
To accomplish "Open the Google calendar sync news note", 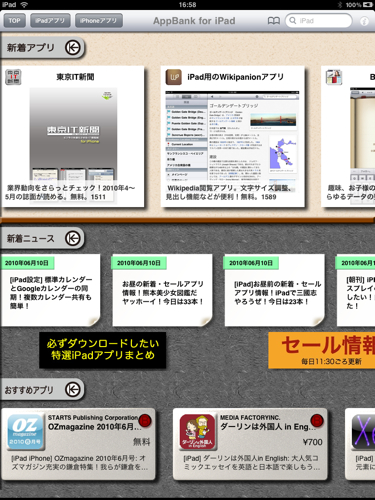I will (51, 290).
